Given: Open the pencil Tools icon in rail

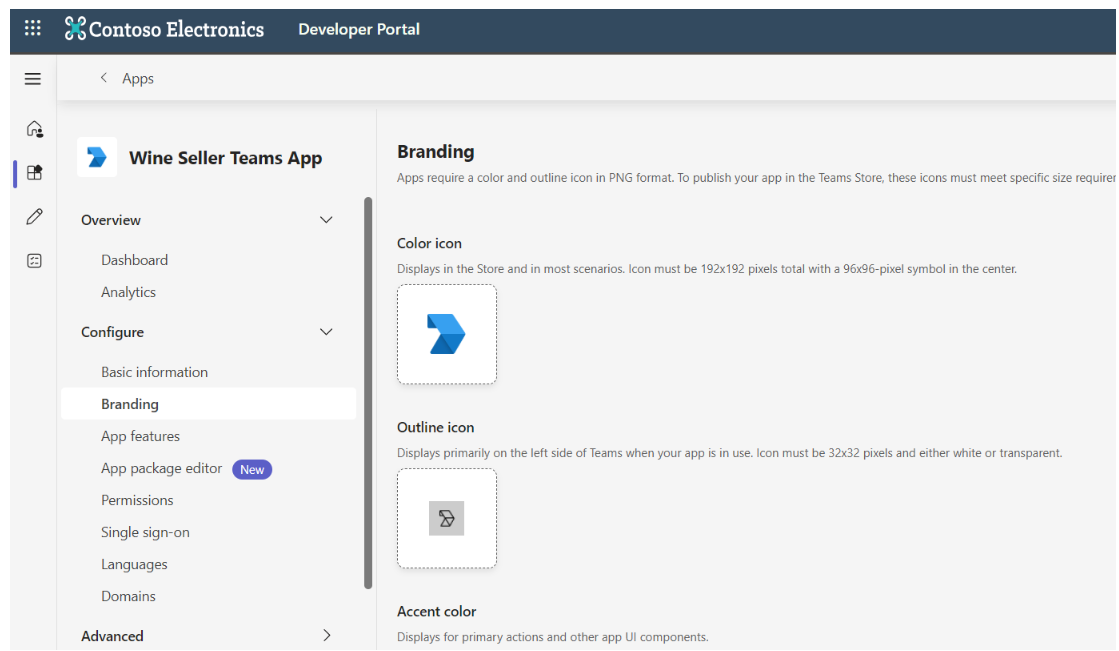Looking at the screenshot, I should 34,217.
